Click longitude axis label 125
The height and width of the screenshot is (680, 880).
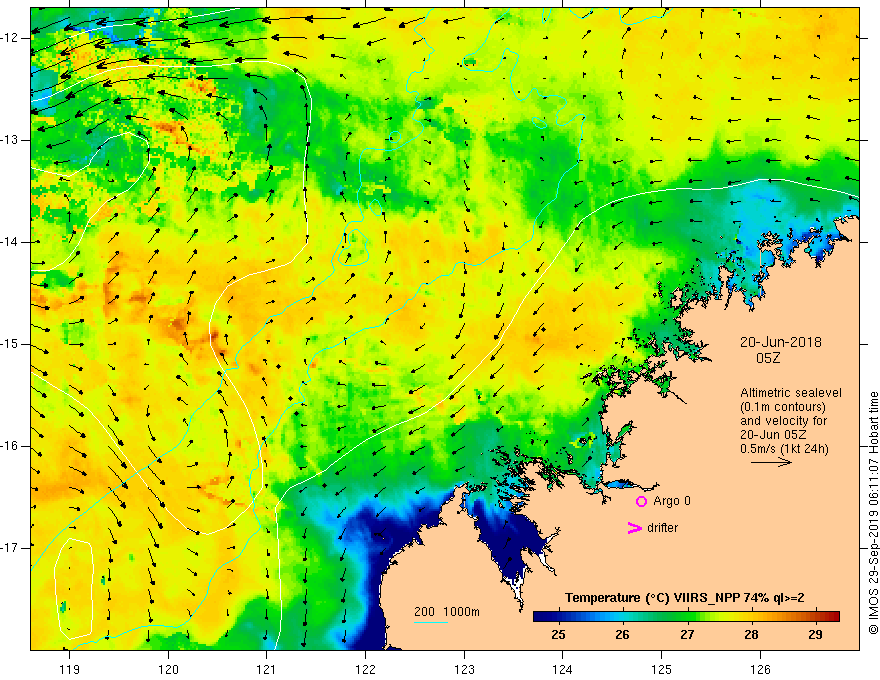click(x=662, y=669)
